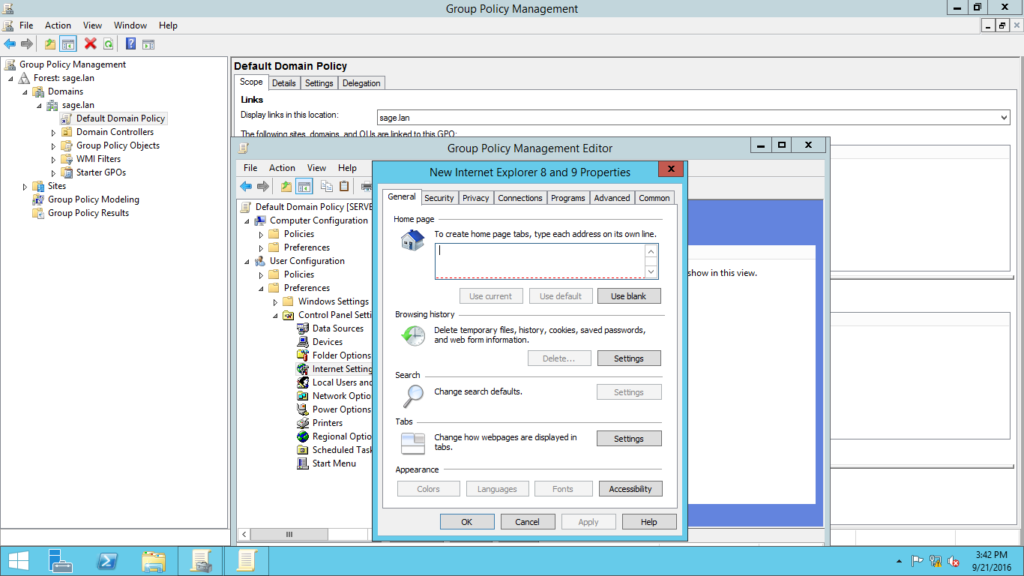
Task: Open Windows PowerShell from the taskbar
Action: 108,560
